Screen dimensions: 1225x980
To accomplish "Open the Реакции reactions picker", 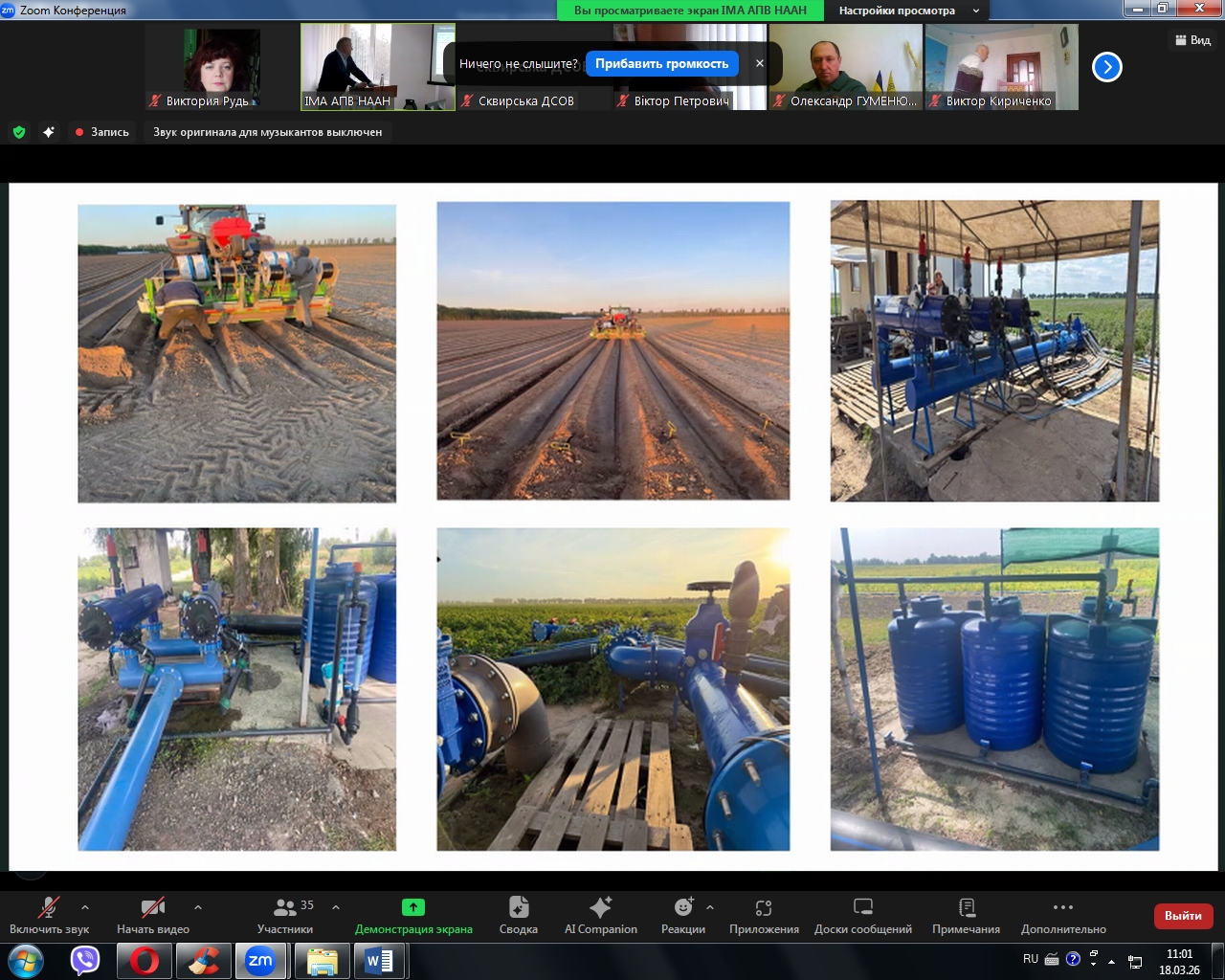I will [682, 915].
